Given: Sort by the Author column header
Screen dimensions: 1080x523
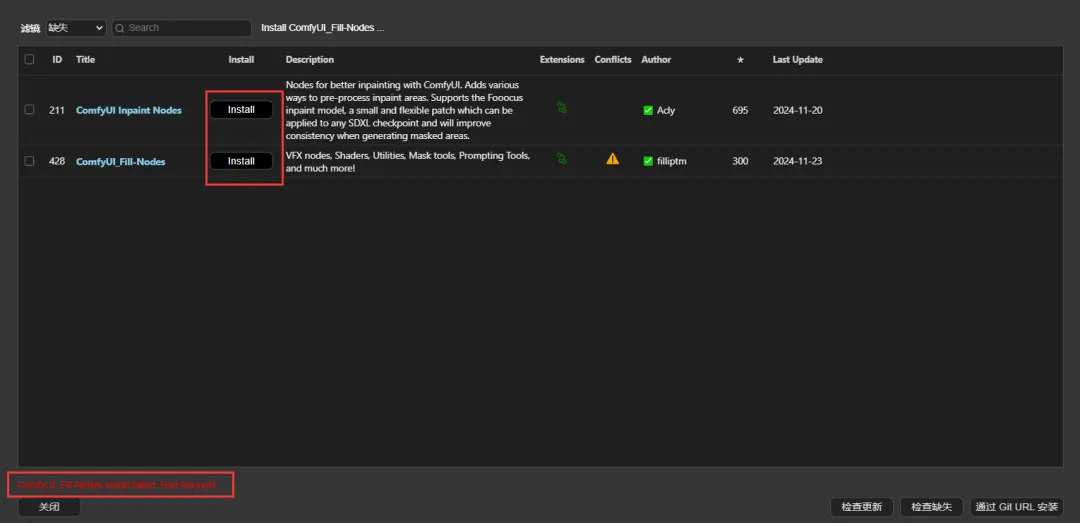Looking at the screenshot, I should 656,60.
